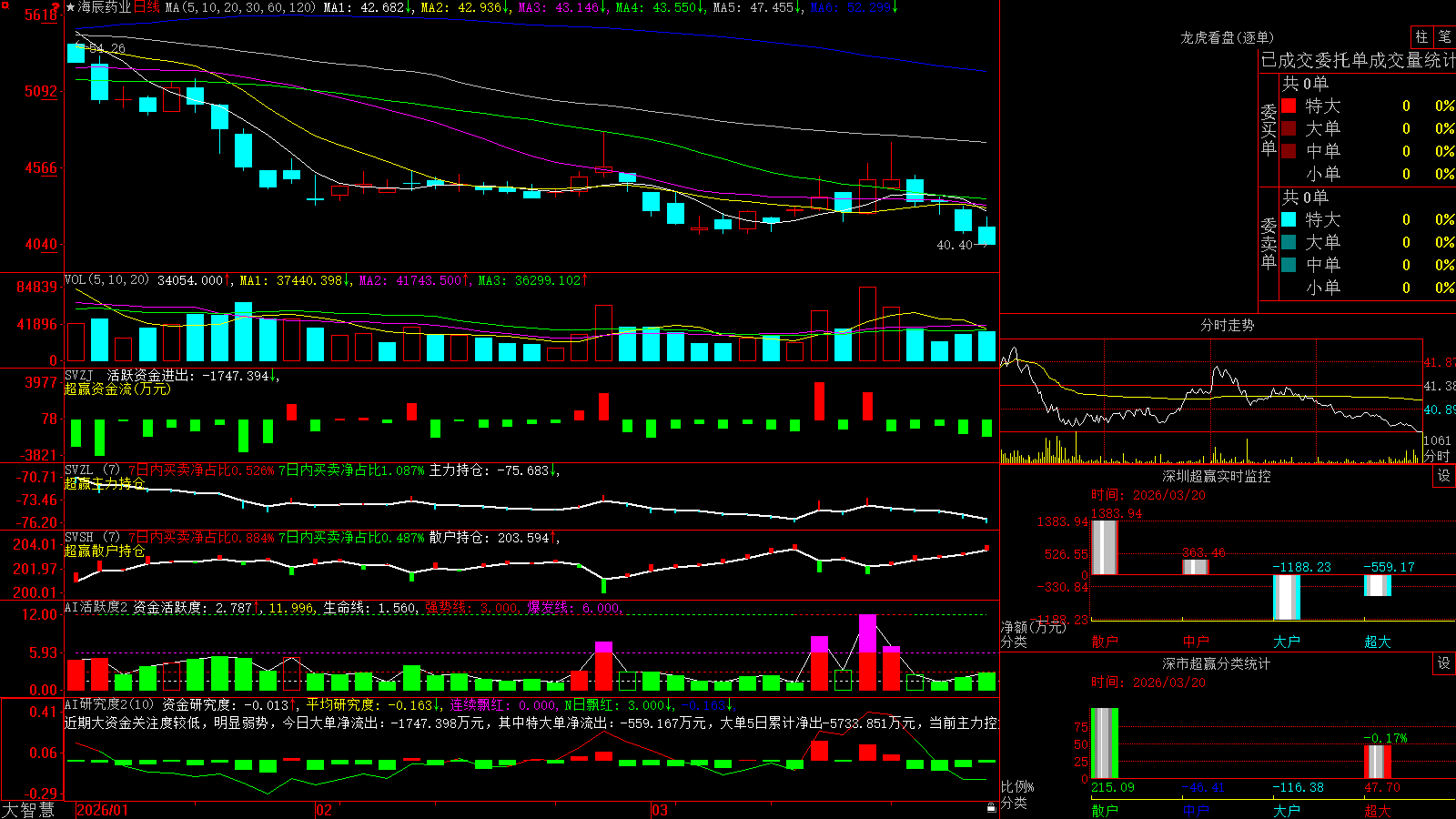Click the 大户 bar valued -1188.23

[1286, 598]
